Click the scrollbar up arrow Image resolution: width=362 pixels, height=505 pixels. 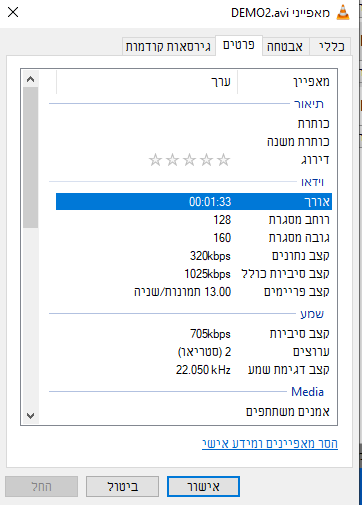[x=30, y=79]
